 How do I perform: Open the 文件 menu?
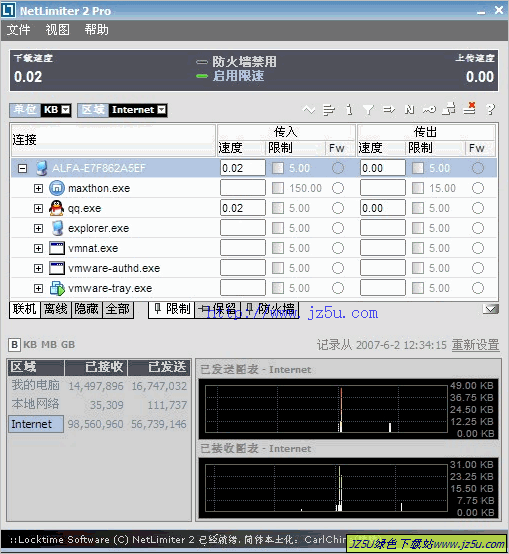click(18, 30)
